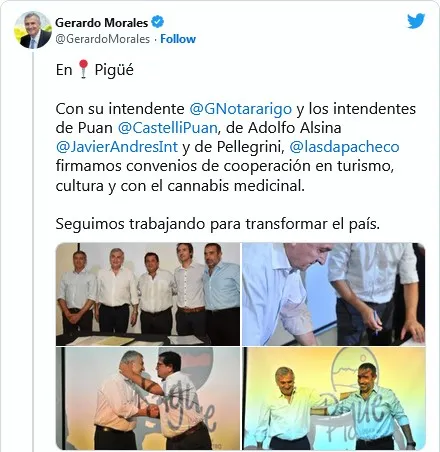View photo of man signing document
Screen dimensions: 440x452
(333, 294)
